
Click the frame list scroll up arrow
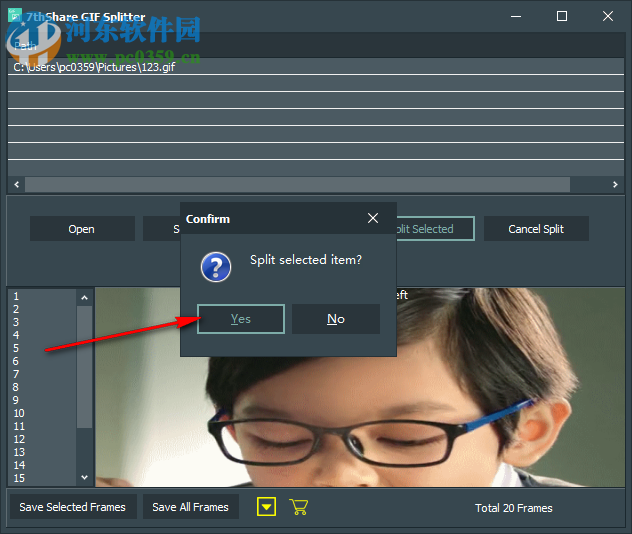click(x=84, y=298)
